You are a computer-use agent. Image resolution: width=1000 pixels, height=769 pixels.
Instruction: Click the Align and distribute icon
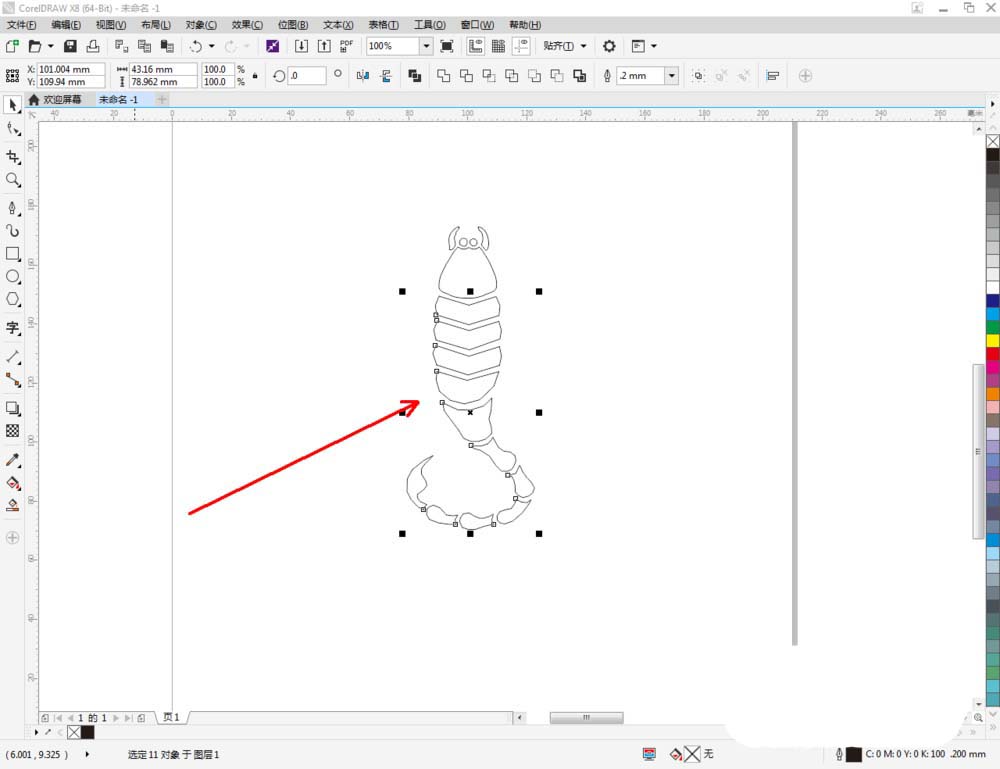pyautogui.click(x=772, y=76)
